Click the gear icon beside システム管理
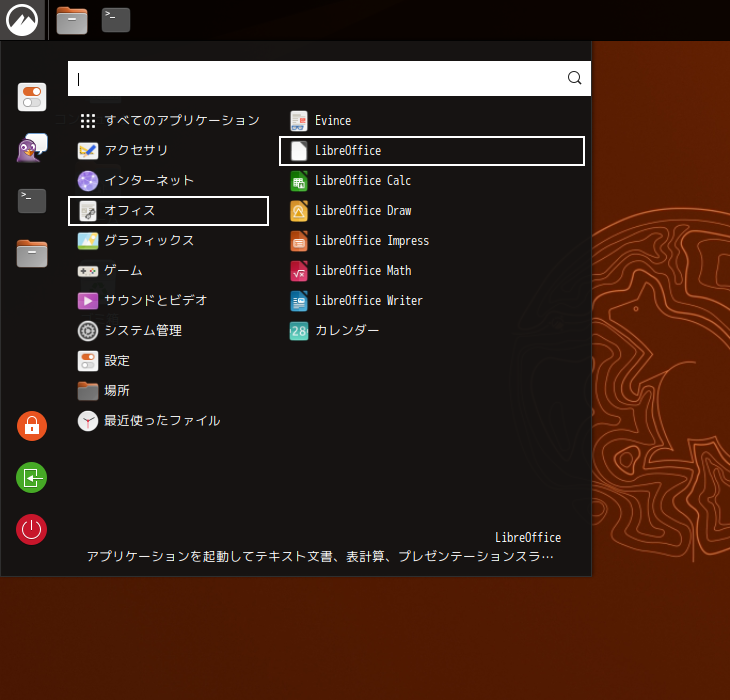The image size is (730, 700). [88, 331]
